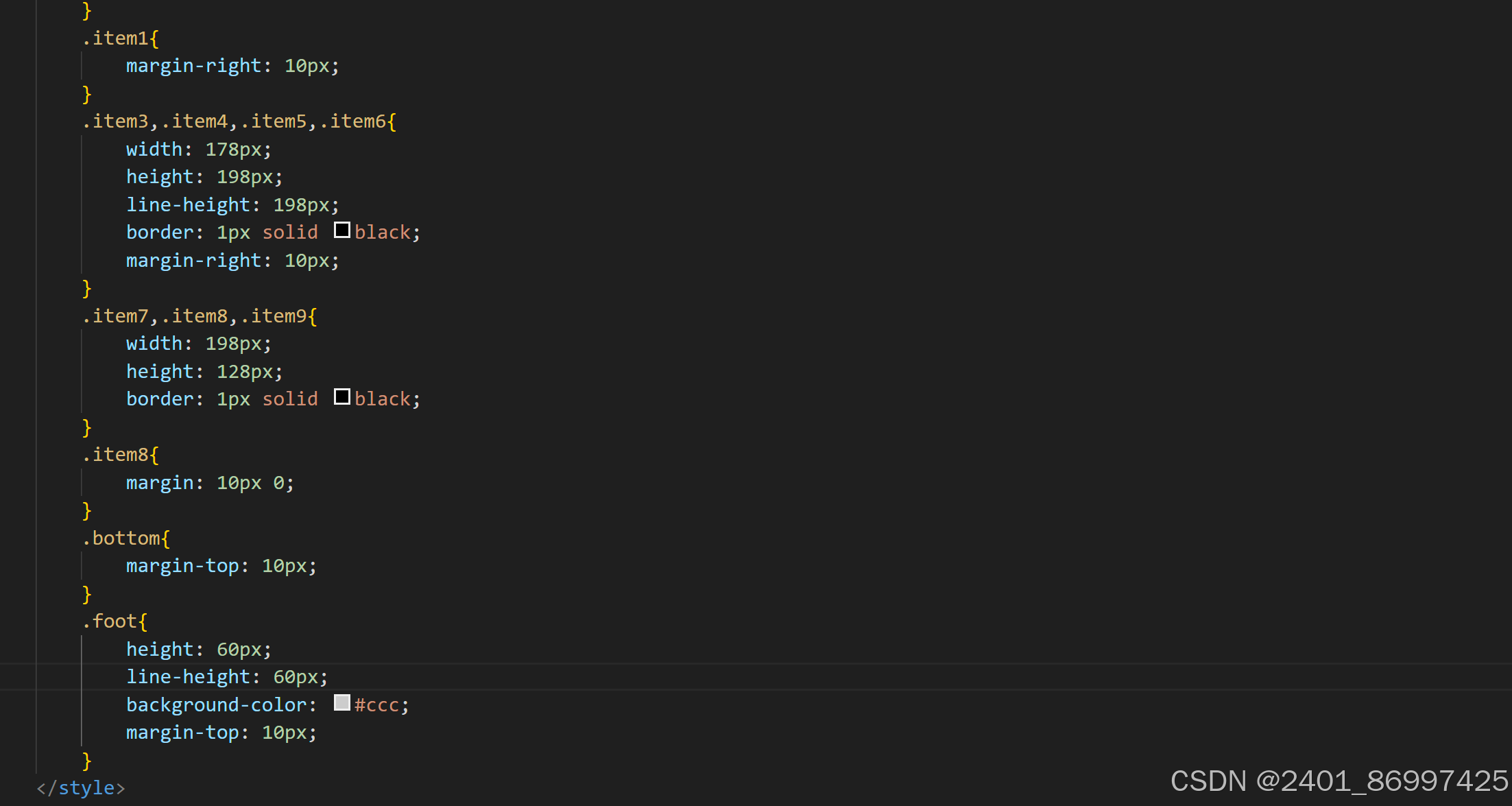This screenshot has height=806, width=1512.
Task: Click the closing style tag
Action: pyautogui.click(x=81, y=787)
